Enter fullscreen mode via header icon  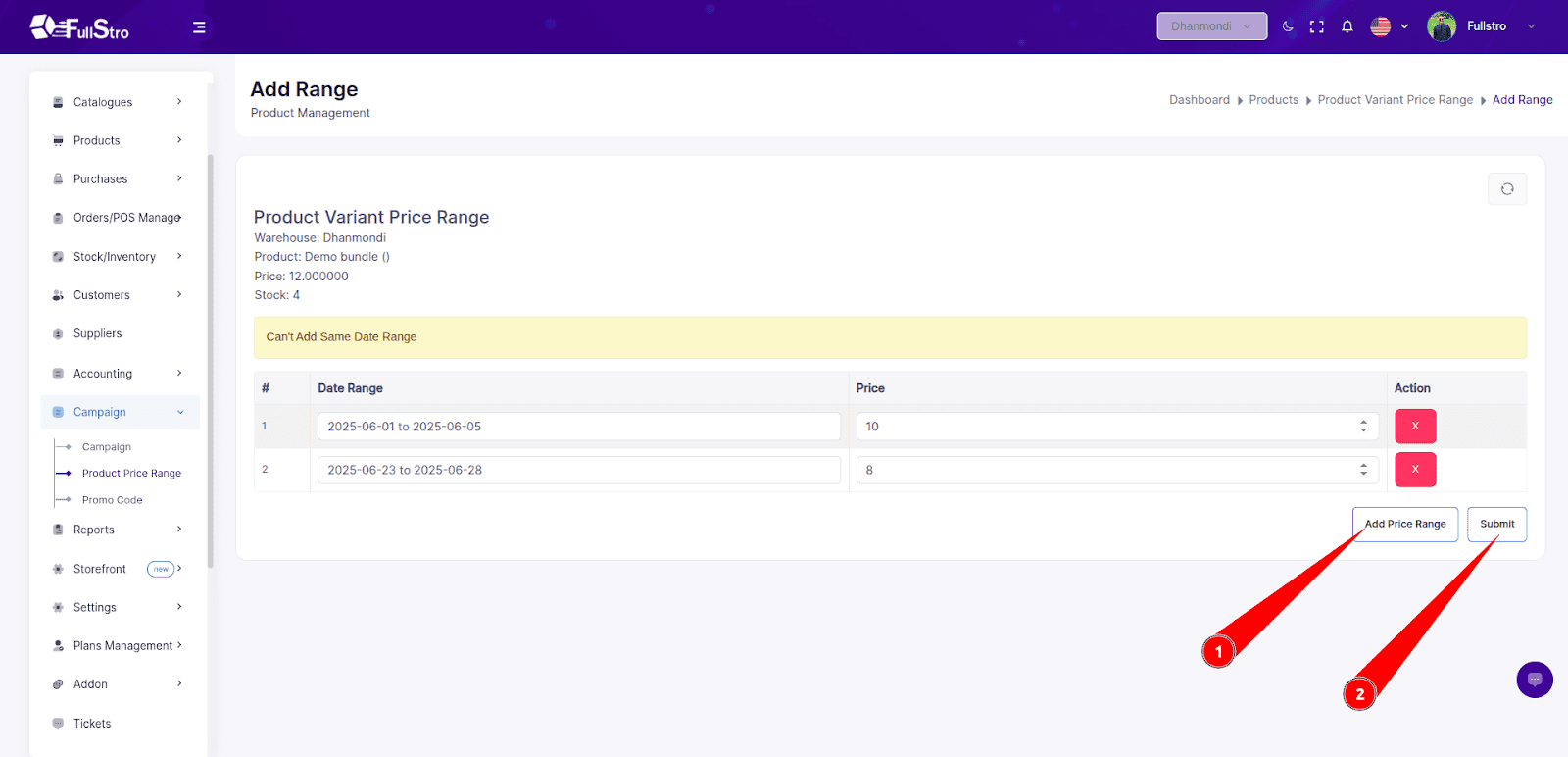point(1317,26)
